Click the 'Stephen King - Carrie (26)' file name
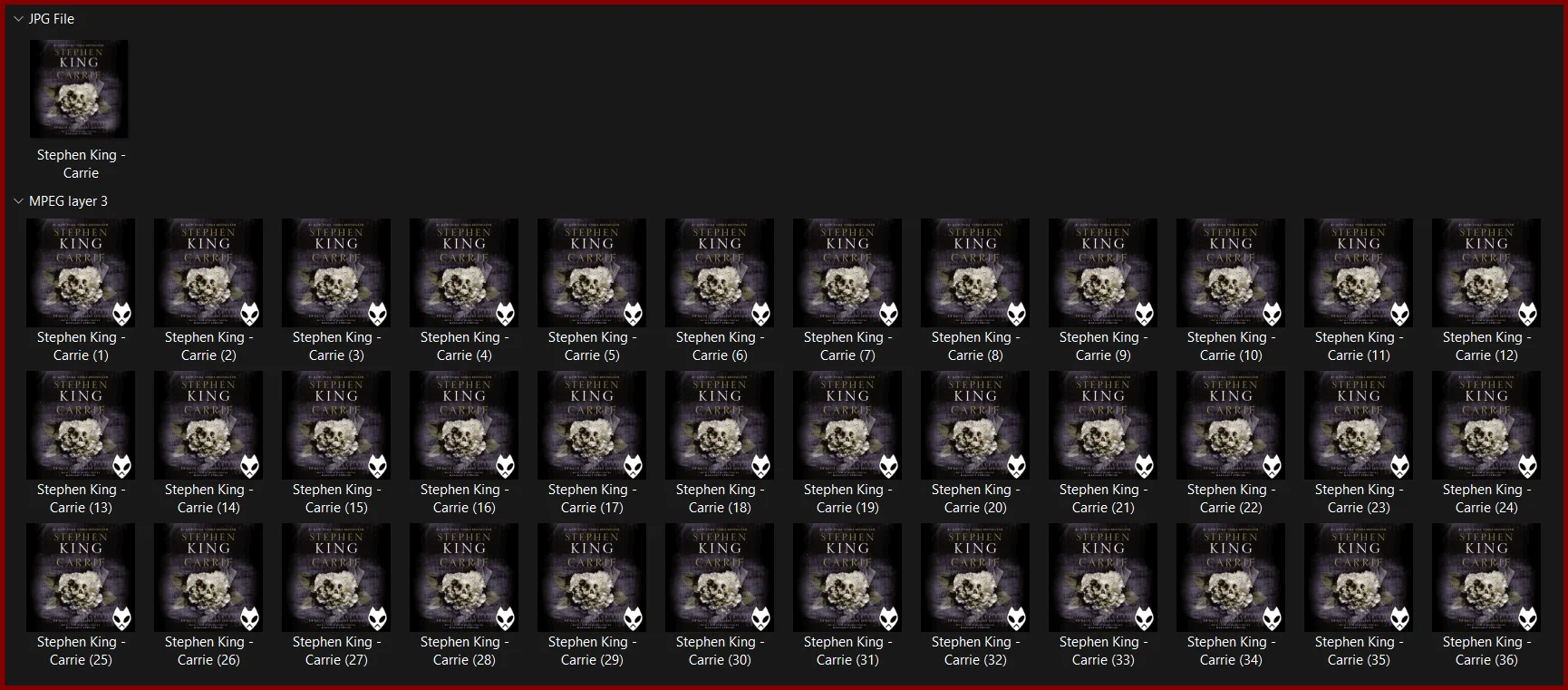Screen dimensions: 1568x690 [208, 651]
